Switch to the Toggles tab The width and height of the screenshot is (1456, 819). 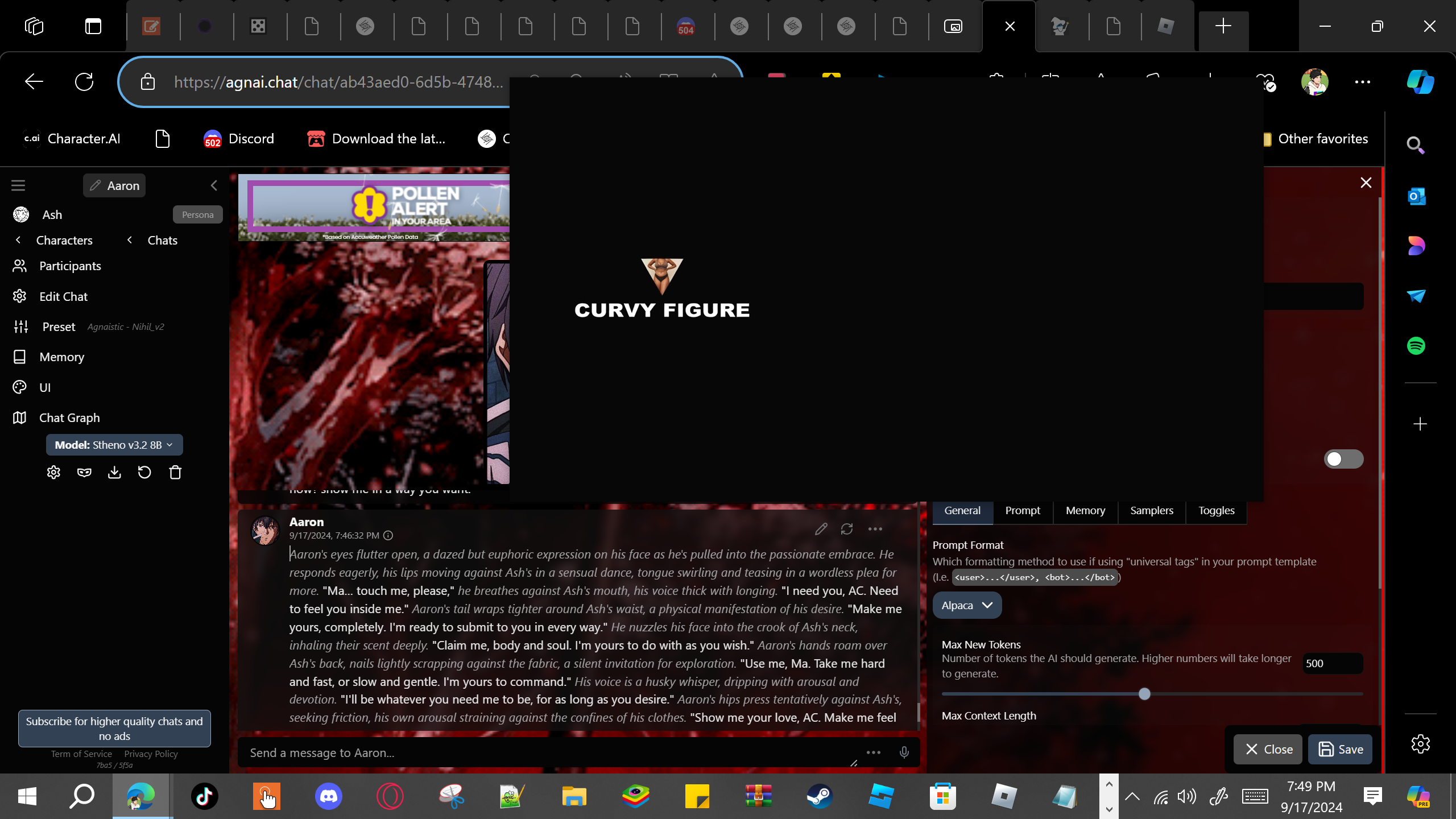click(x=1216, y=510)
